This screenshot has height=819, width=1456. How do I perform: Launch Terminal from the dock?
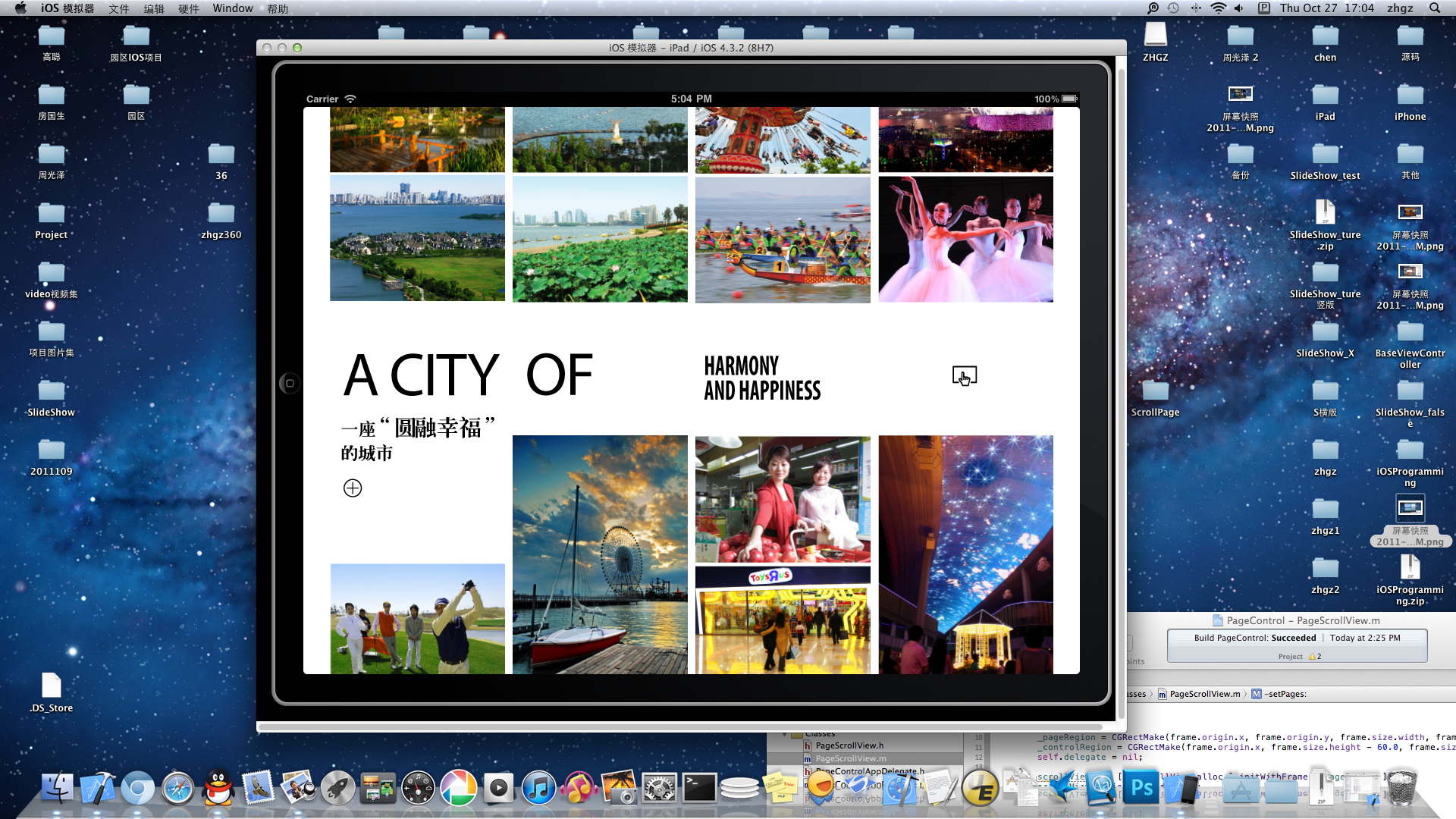pyautogui.click(x=698, y=789)
